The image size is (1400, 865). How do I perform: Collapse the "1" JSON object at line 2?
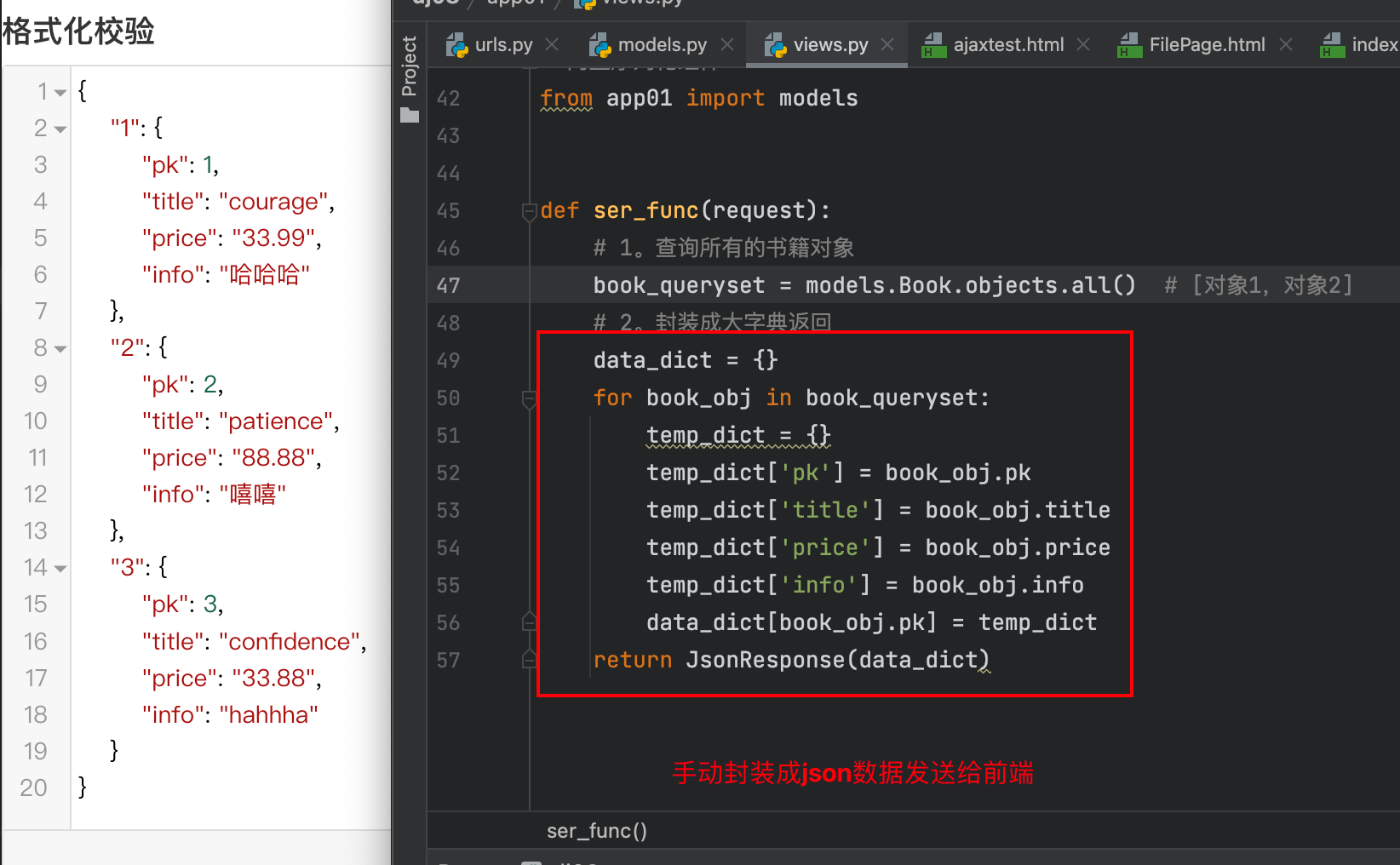click(x=60, y=129)
